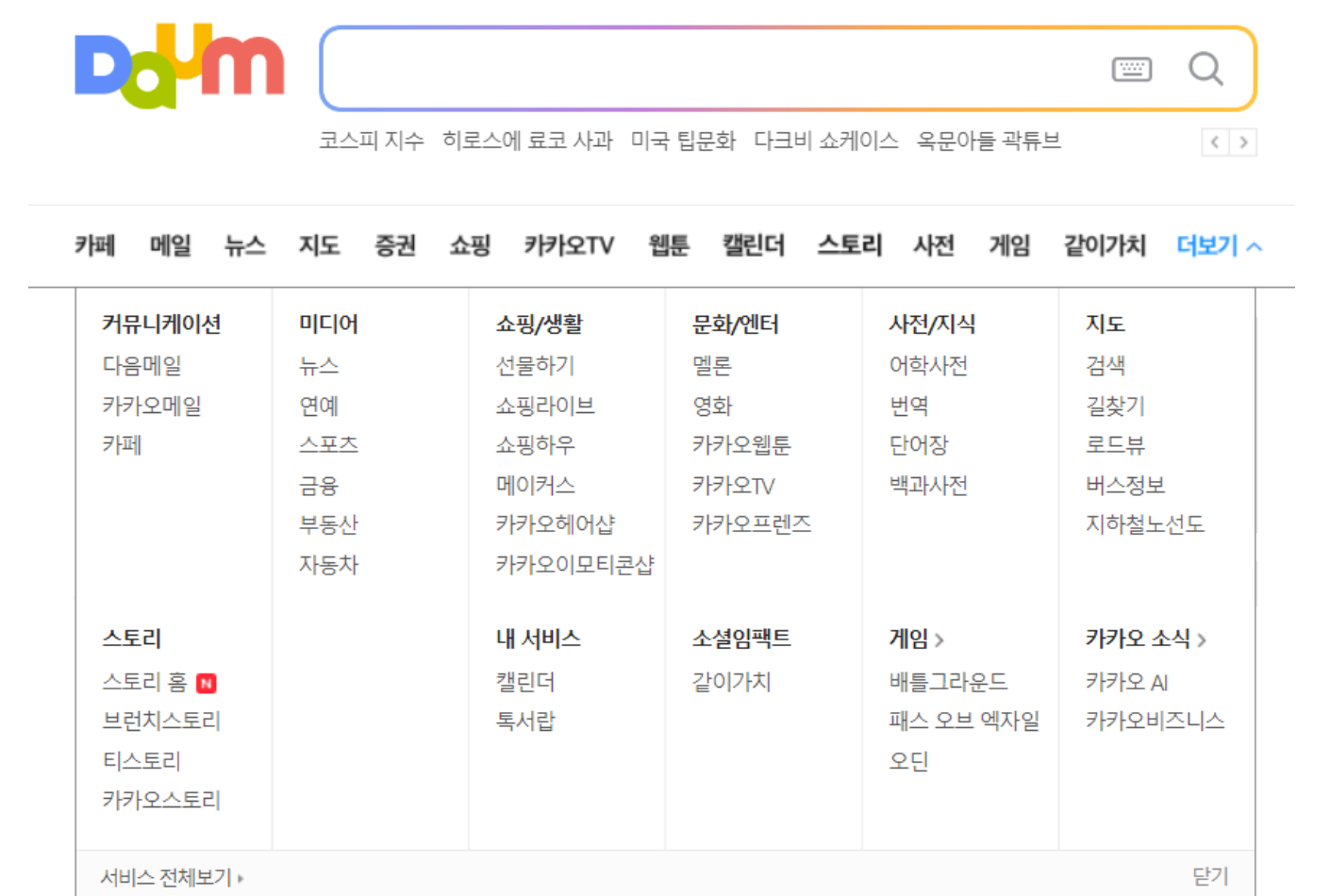Open 부동산 under 미디어
This screenshot has height=896, width=1330.
pyautogui.click(x=328, y=524)
